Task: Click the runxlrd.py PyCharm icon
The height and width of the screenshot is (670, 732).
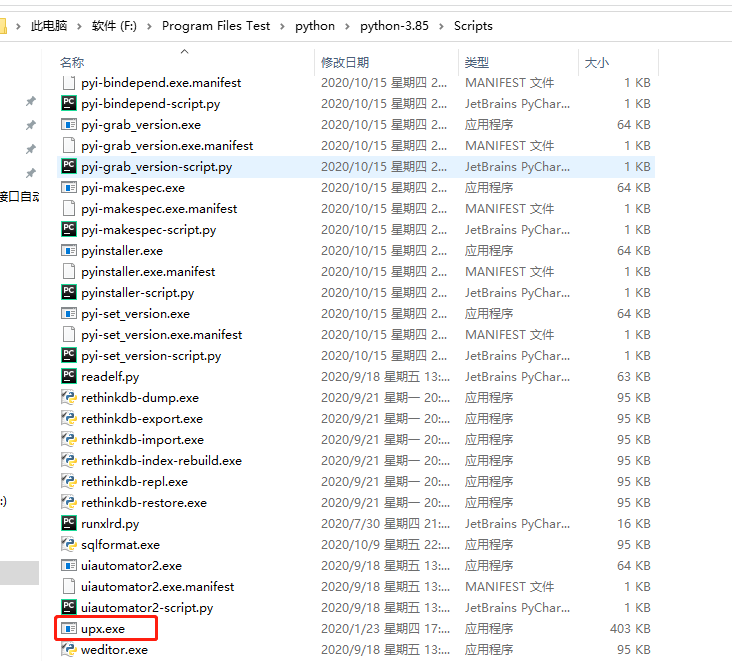Action: tap(69, 523)
